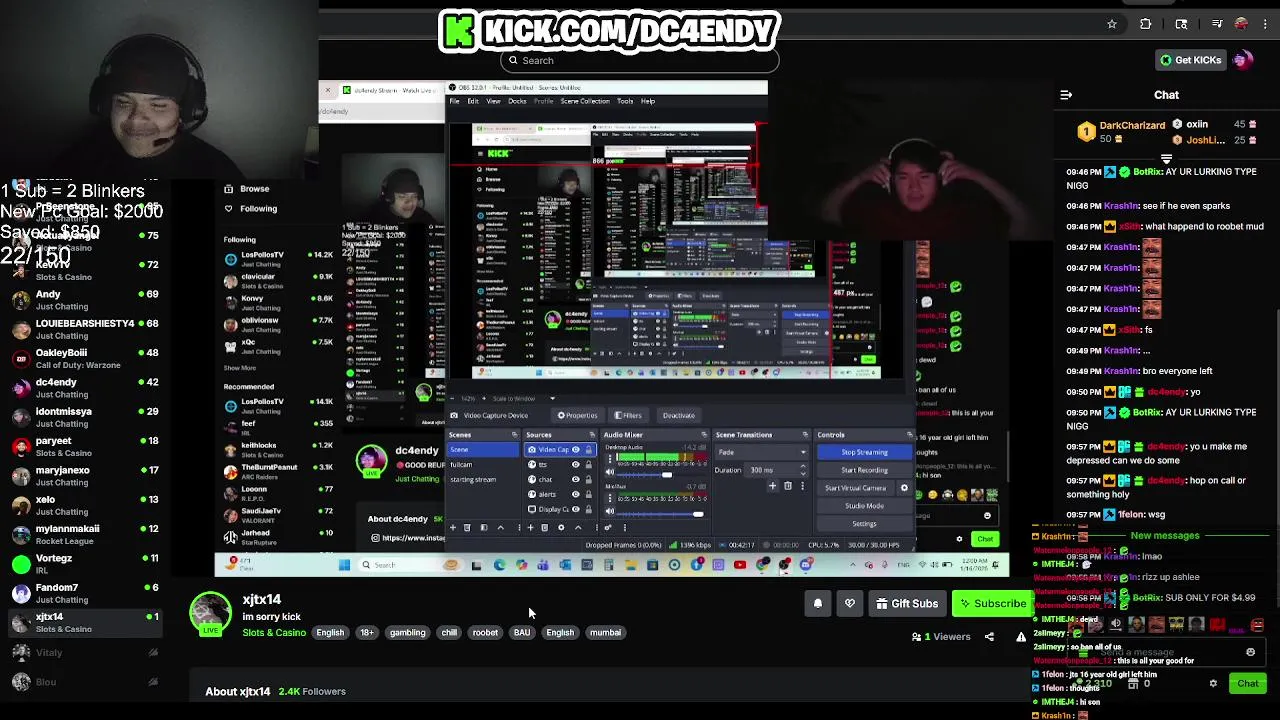Send message with the green Chat button
Image resolution: width=1280 pixels, height=720 pixels.
(1247, 684)
